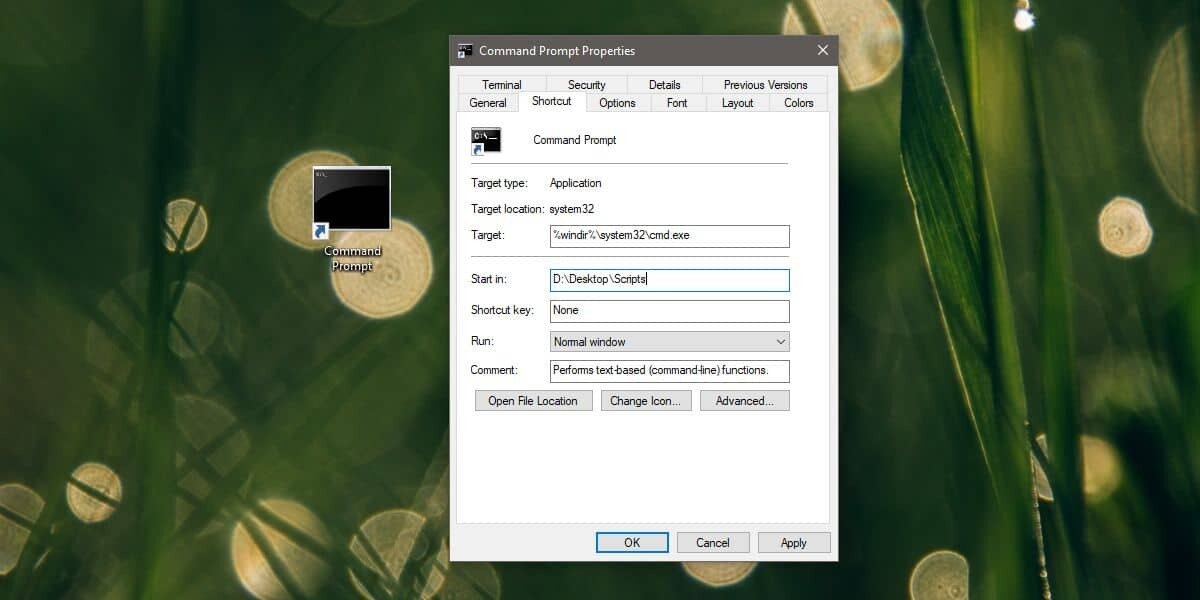Confirm changes with the OK button
The height and width of the screenshot is (600, 1200).
pos(632,542)
